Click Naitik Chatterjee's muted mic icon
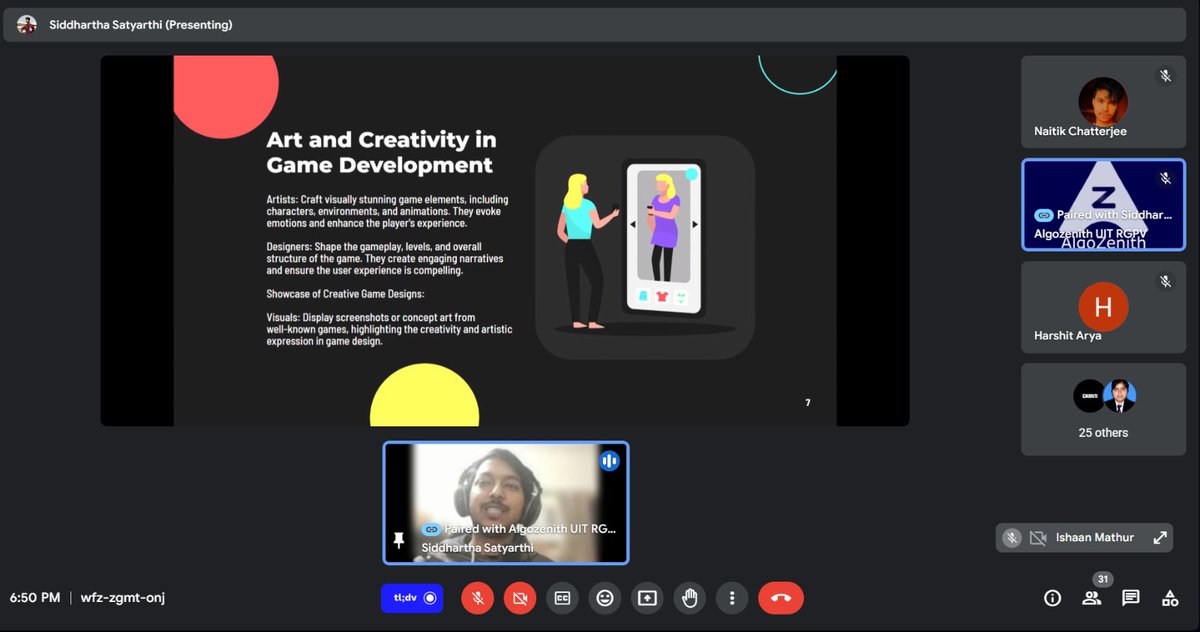Viewport: 1200px width, 632px height. pyautogui.click(x=1165, y=76)
